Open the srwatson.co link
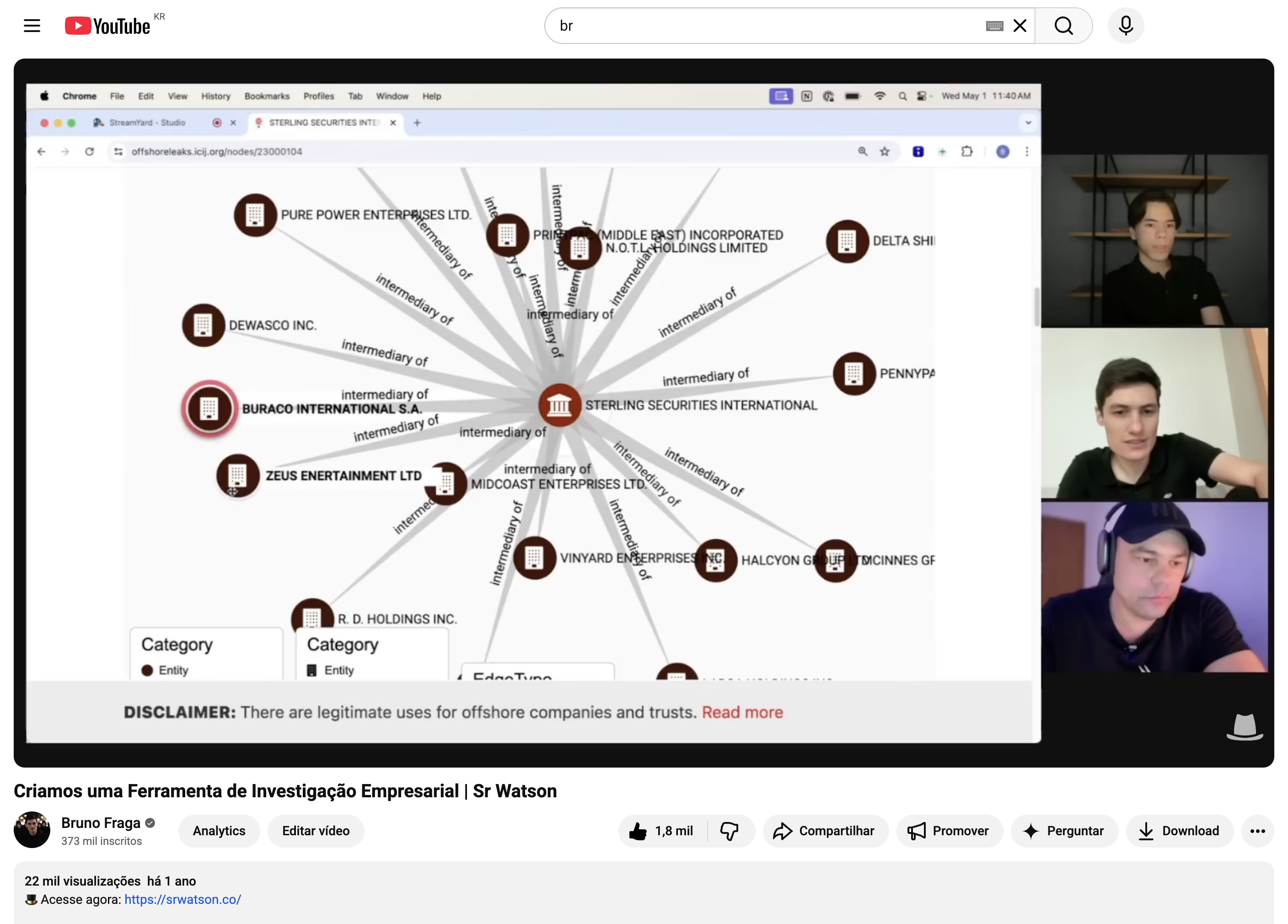 (x=182, y=900)
